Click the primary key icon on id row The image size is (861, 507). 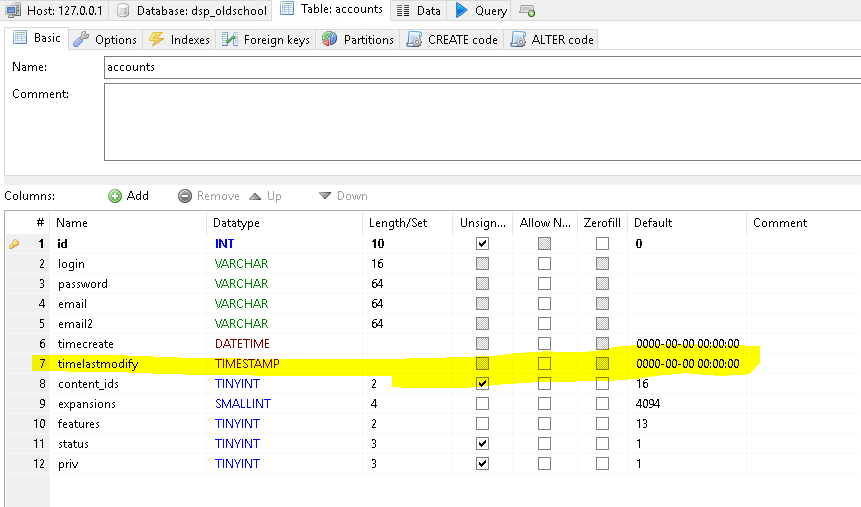pos(14,244)
